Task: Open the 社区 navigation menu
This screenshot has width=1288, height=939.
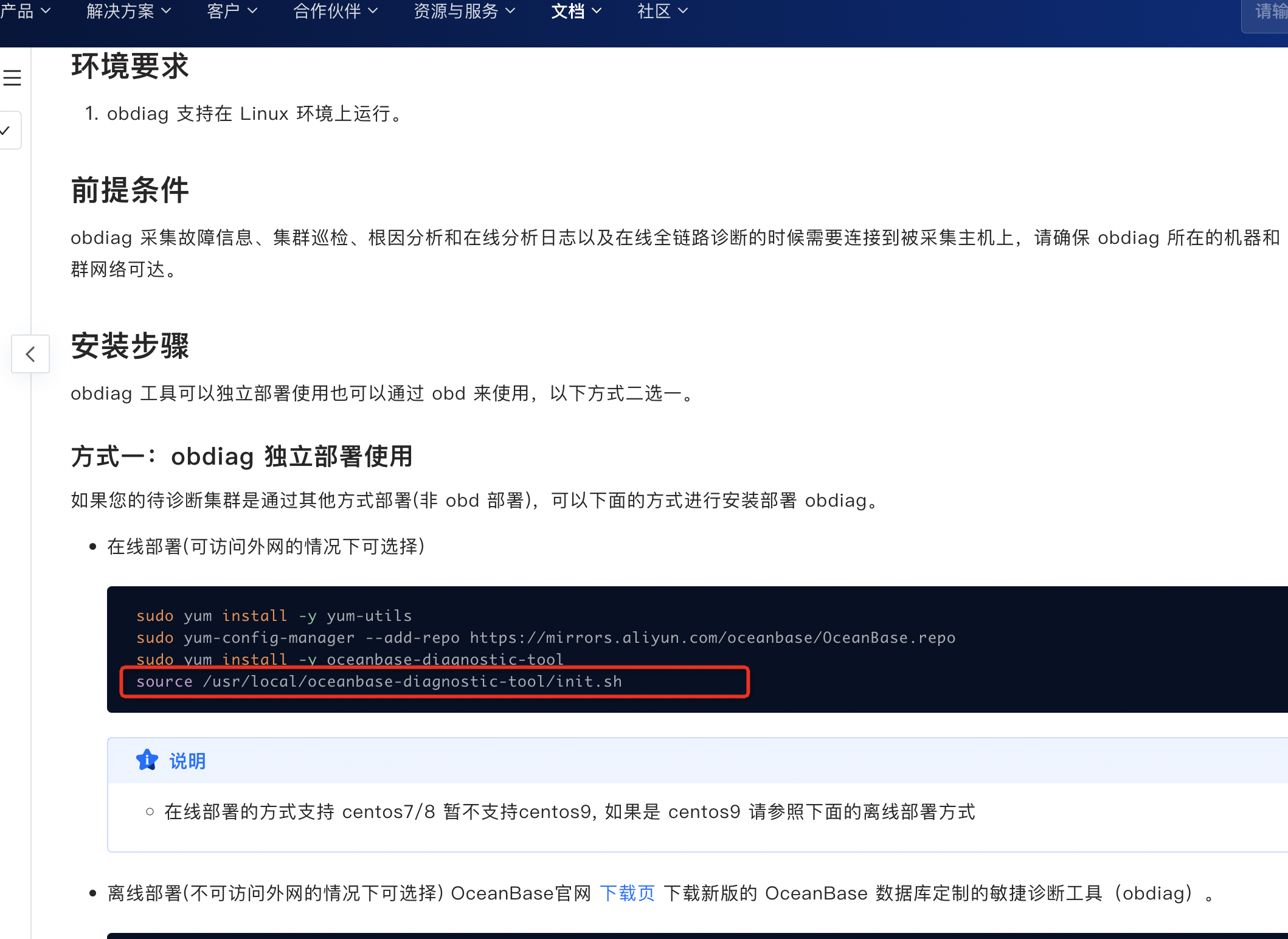Action: (663, 11)
